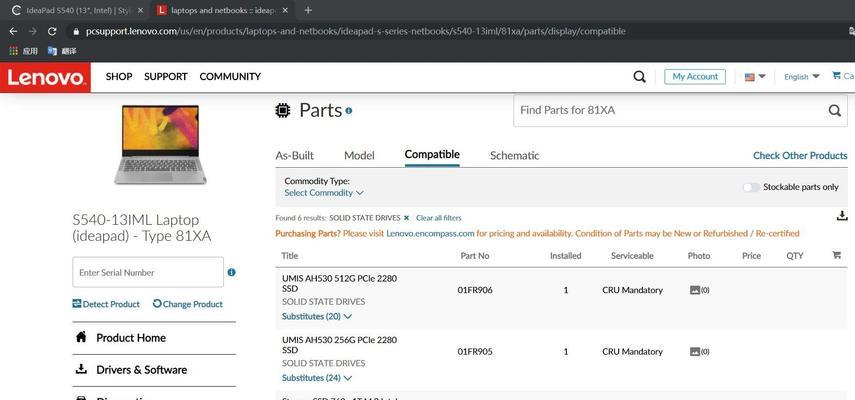Click the cart column header icon
Screen dimensions: 855x400
coord(836,255)
